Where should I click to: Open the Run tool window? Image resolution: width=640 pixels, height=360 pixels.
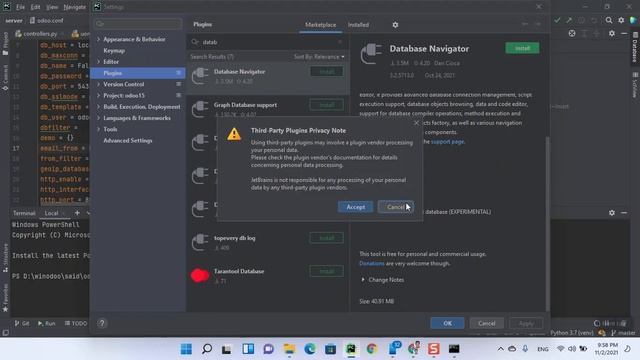point(47,323)
